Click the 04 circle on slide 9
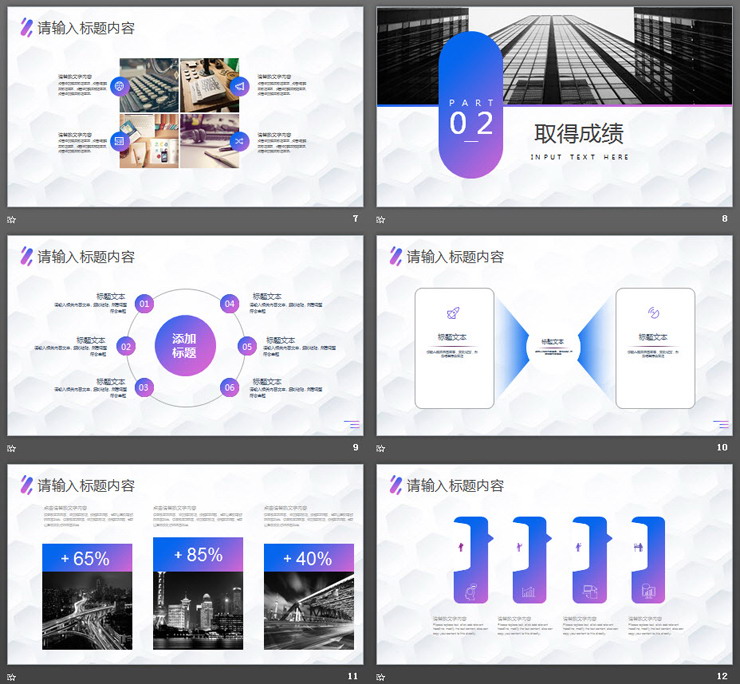Viewport: 740px width, 684px height. 229,304
